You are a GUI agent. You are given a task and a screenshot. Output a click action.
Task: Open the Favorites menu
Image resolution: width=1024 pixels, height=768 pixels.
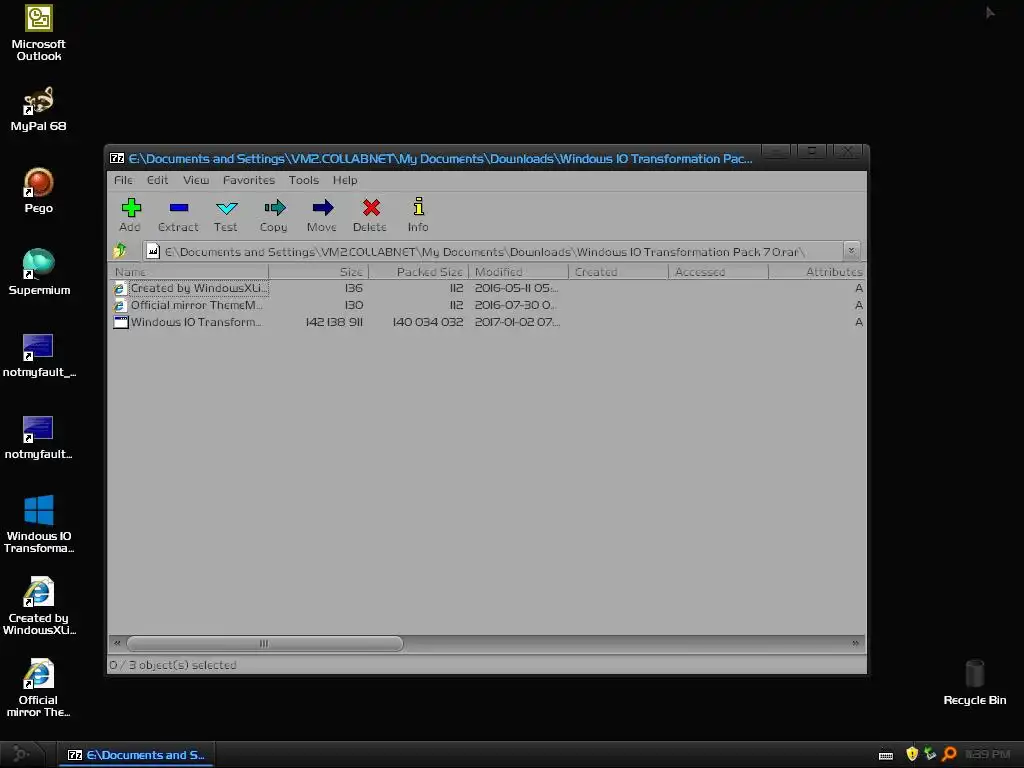[x=249, y=180]
